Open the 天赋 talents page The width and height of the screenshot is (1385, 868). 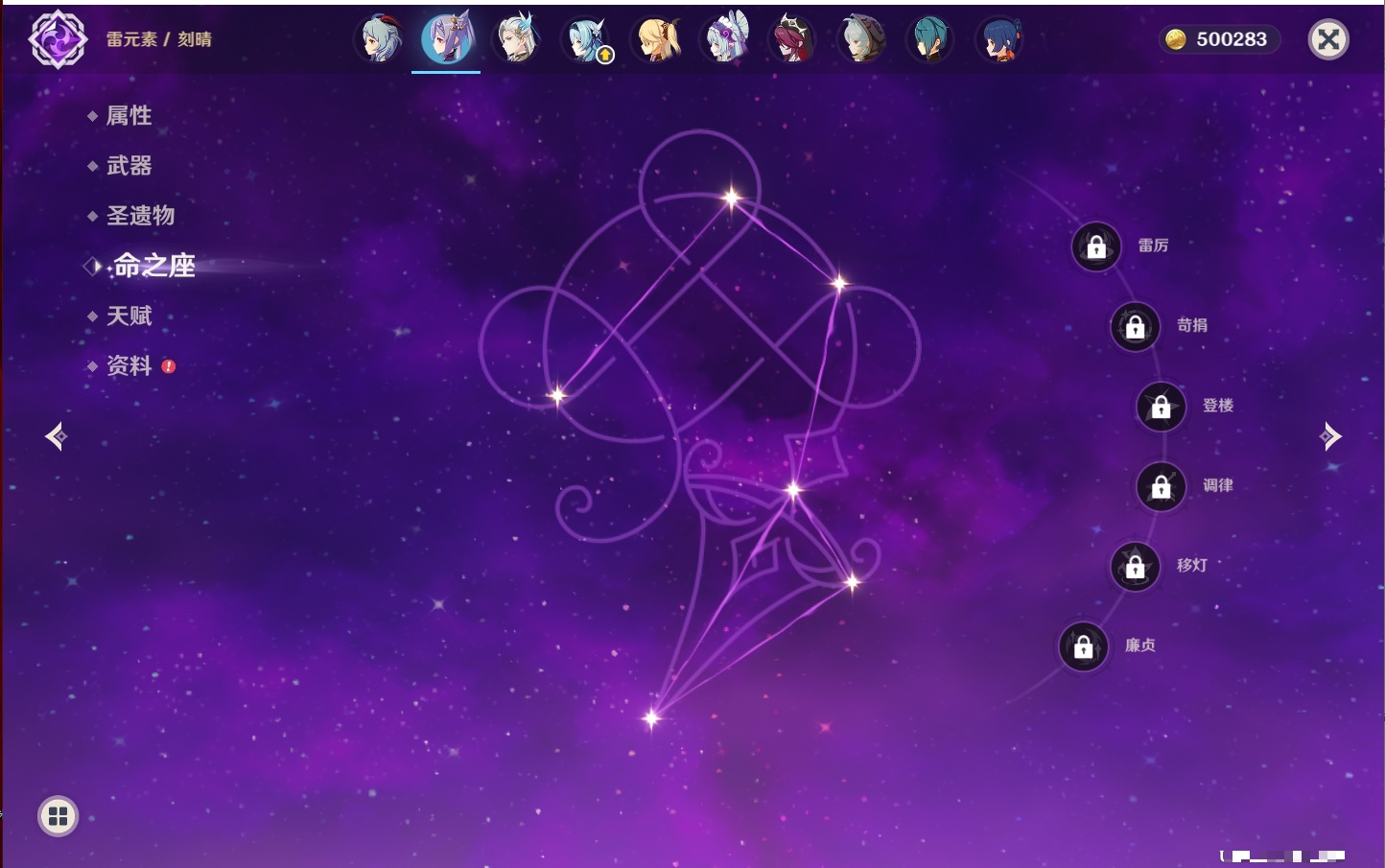(x=129, y=316)
